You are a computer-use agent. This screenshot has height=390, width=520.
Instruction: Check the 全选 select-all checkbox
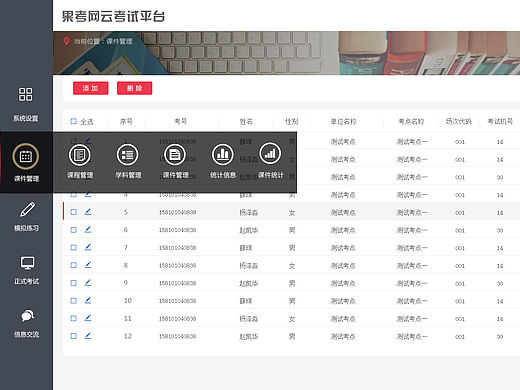pyautogui.click(x=73, y=121)
